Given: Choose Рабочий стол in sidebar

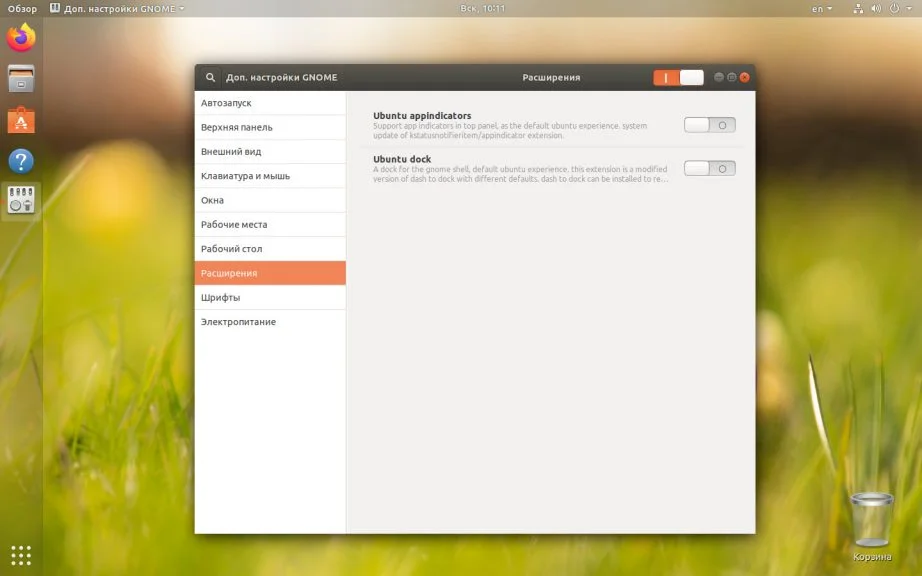Looking at the screenshot, I should click(x=270, y=249).
